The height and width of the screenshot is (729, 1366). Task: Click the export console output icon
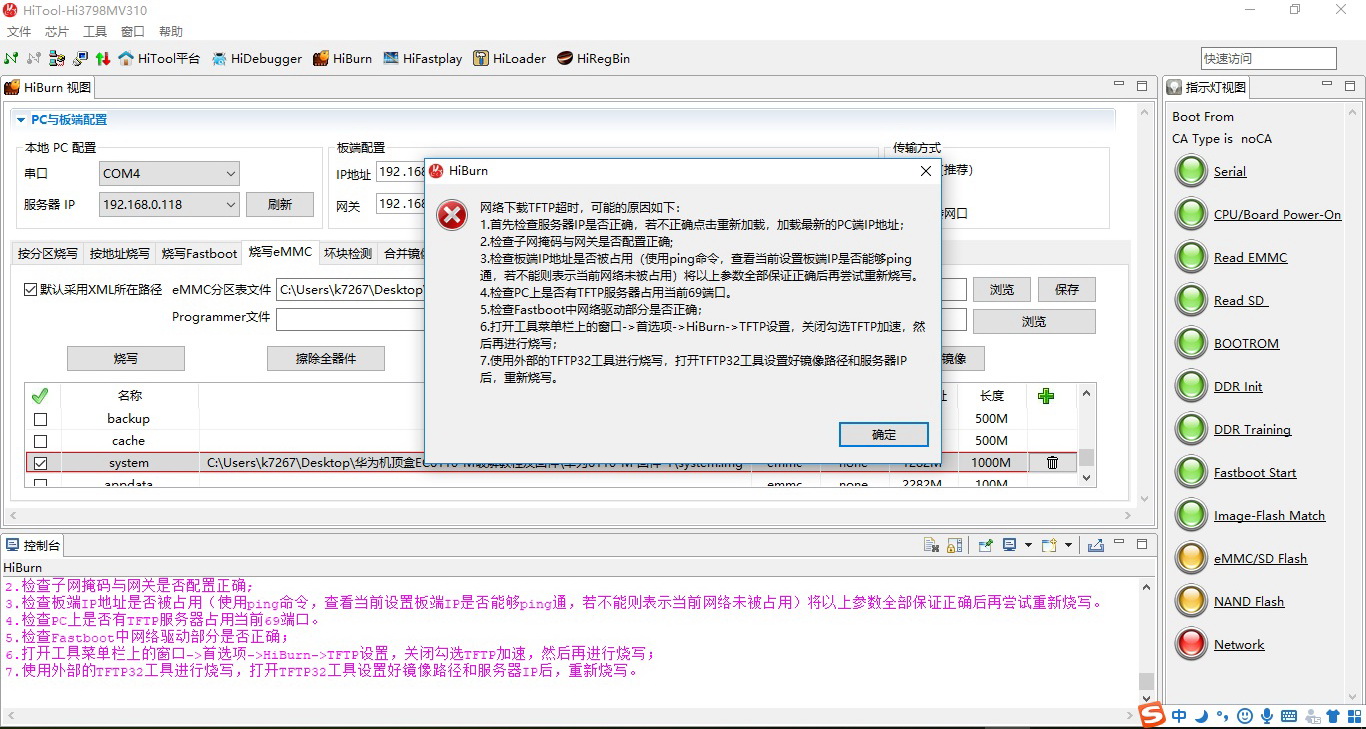[1095, 545]
